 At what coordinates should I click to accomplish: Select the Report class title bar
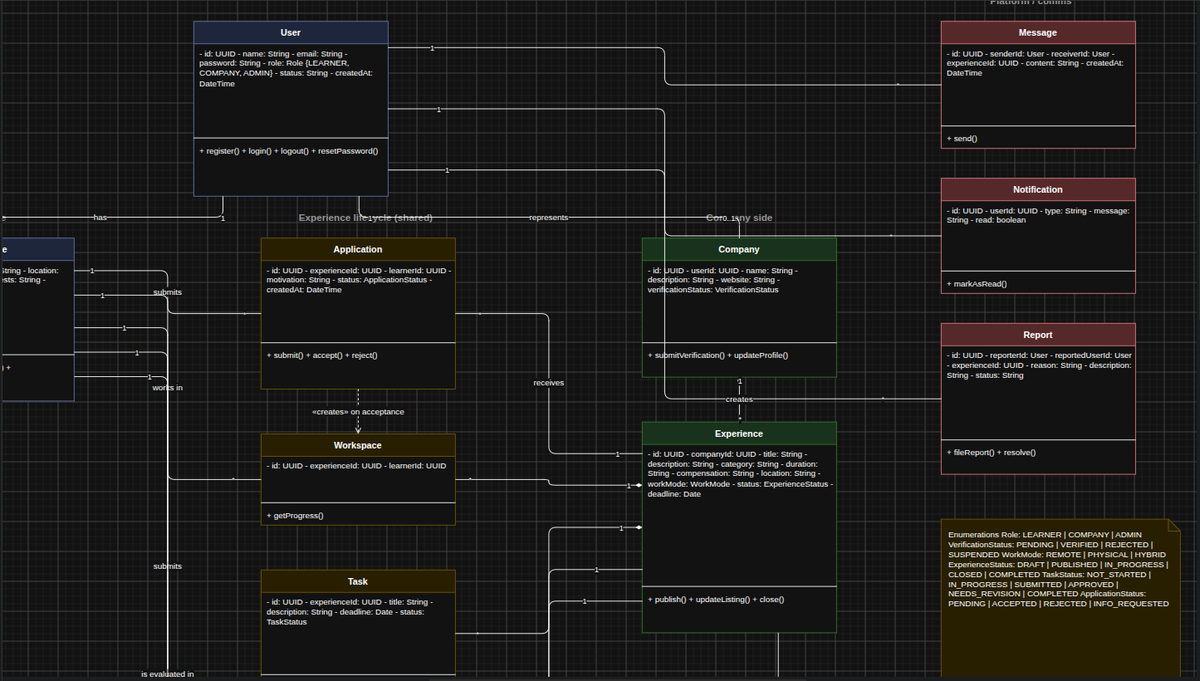pyautogui.click(x=1038, y=335)
